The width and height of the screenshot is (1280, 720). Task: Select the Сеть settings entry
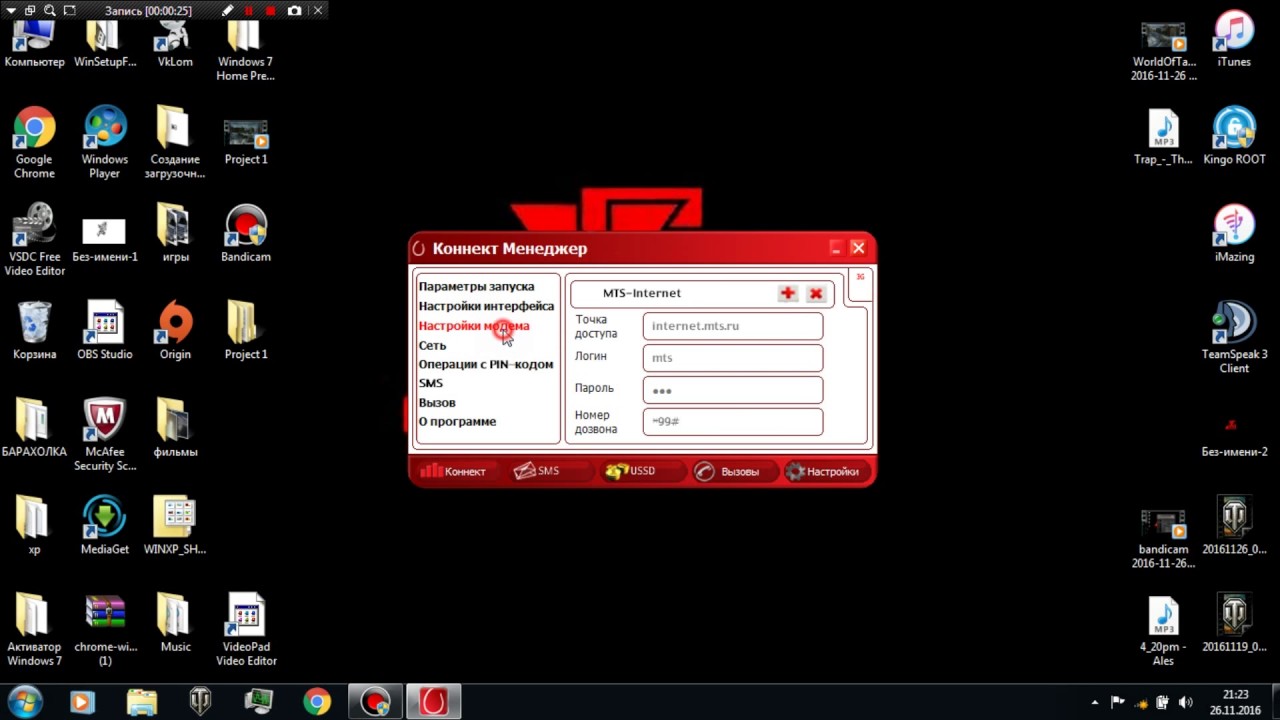coord(432,346)
